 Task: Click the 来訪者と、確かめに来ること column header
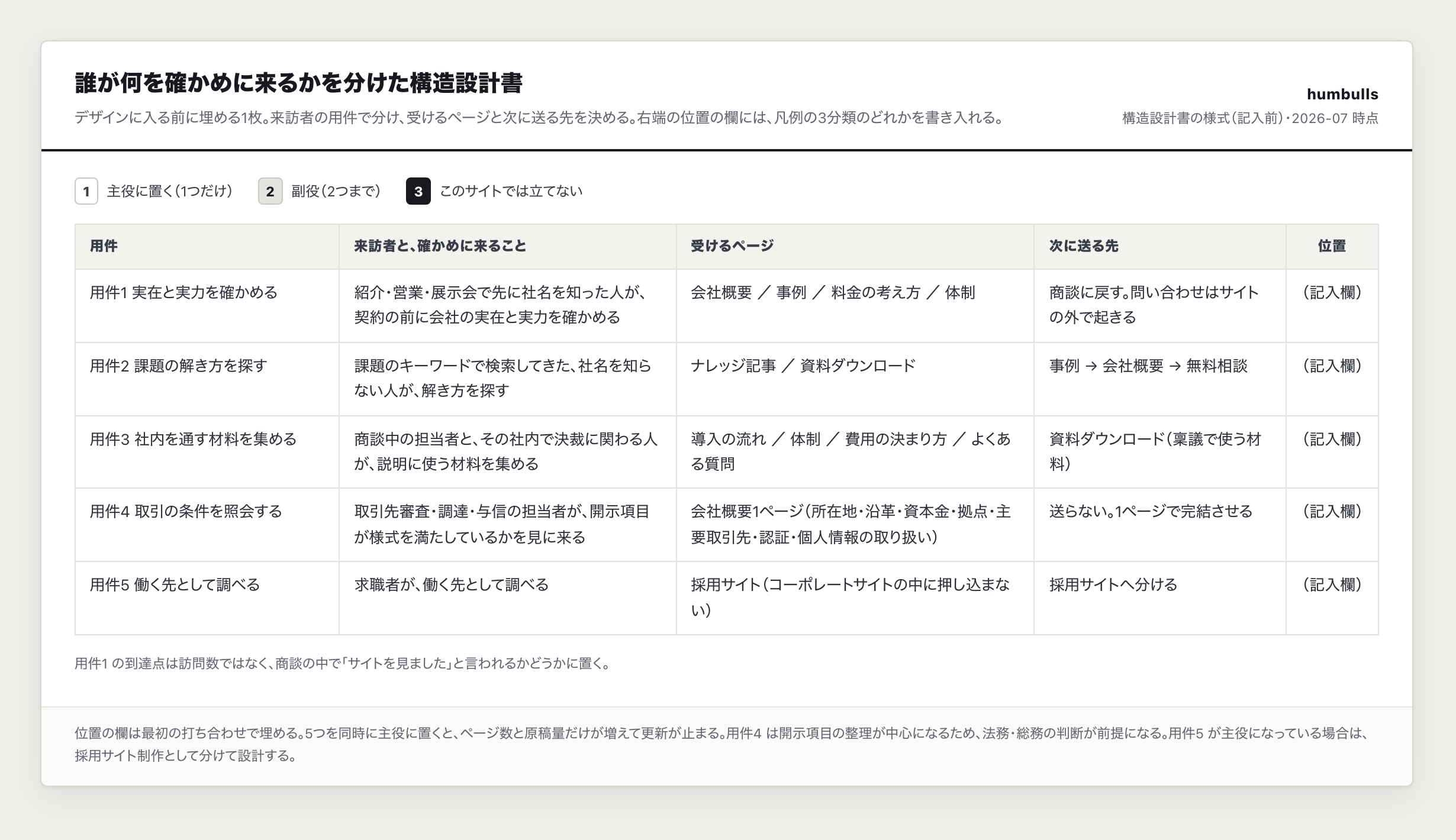coord(508,246)
